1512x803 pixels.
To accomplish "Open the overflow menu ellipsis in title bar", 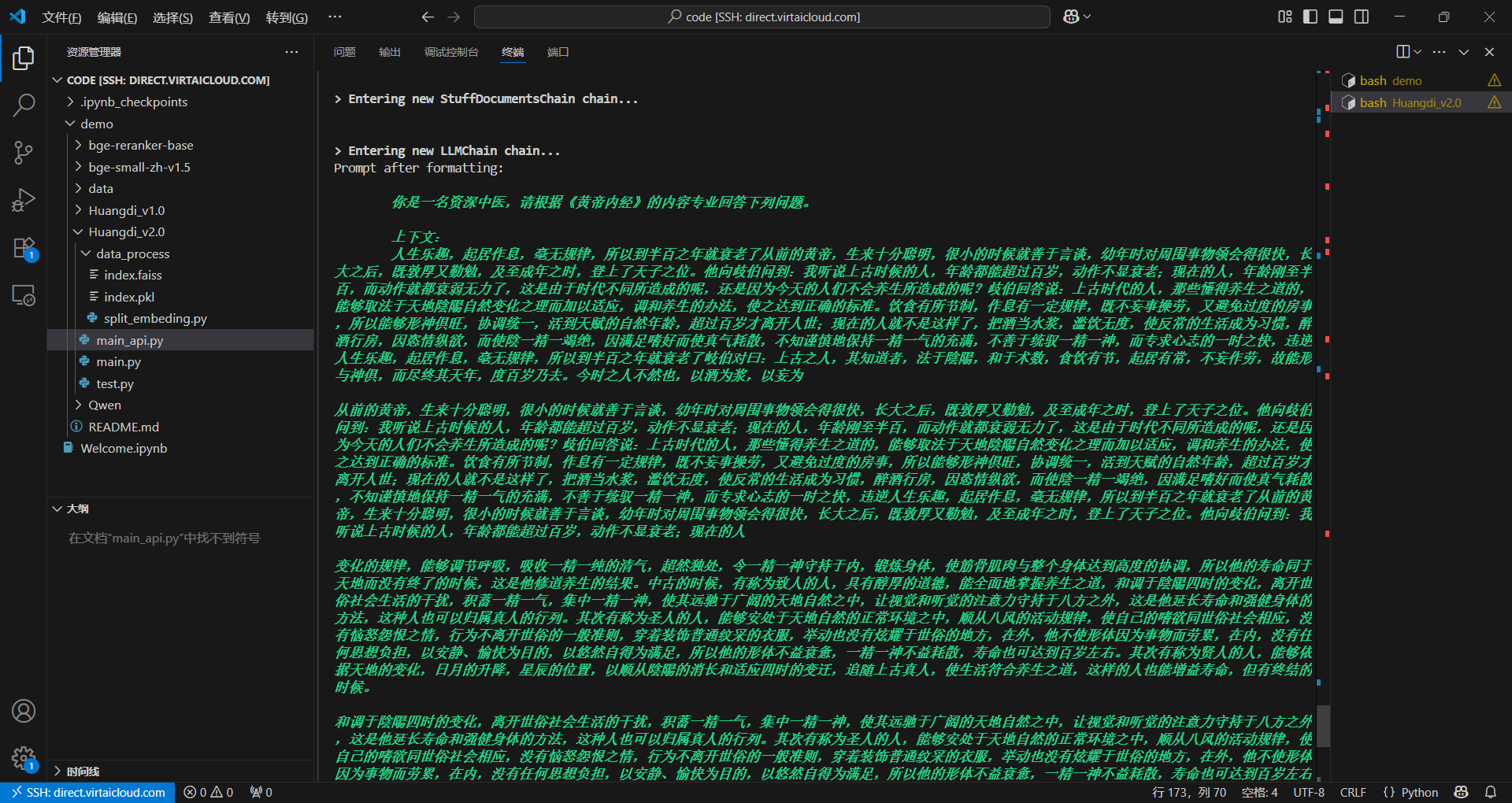I will click(335, 17).
